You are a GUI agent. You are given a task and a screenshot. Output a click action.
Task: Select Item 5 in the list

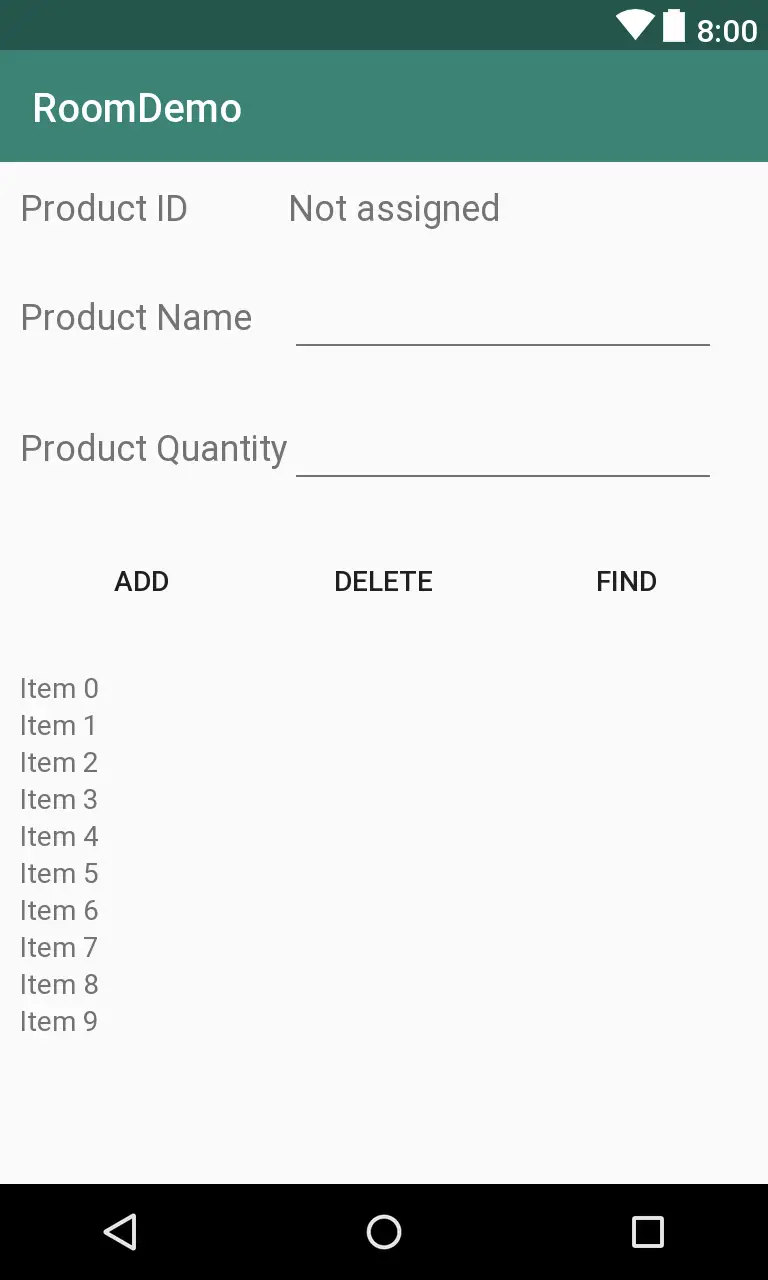point(59,874)
